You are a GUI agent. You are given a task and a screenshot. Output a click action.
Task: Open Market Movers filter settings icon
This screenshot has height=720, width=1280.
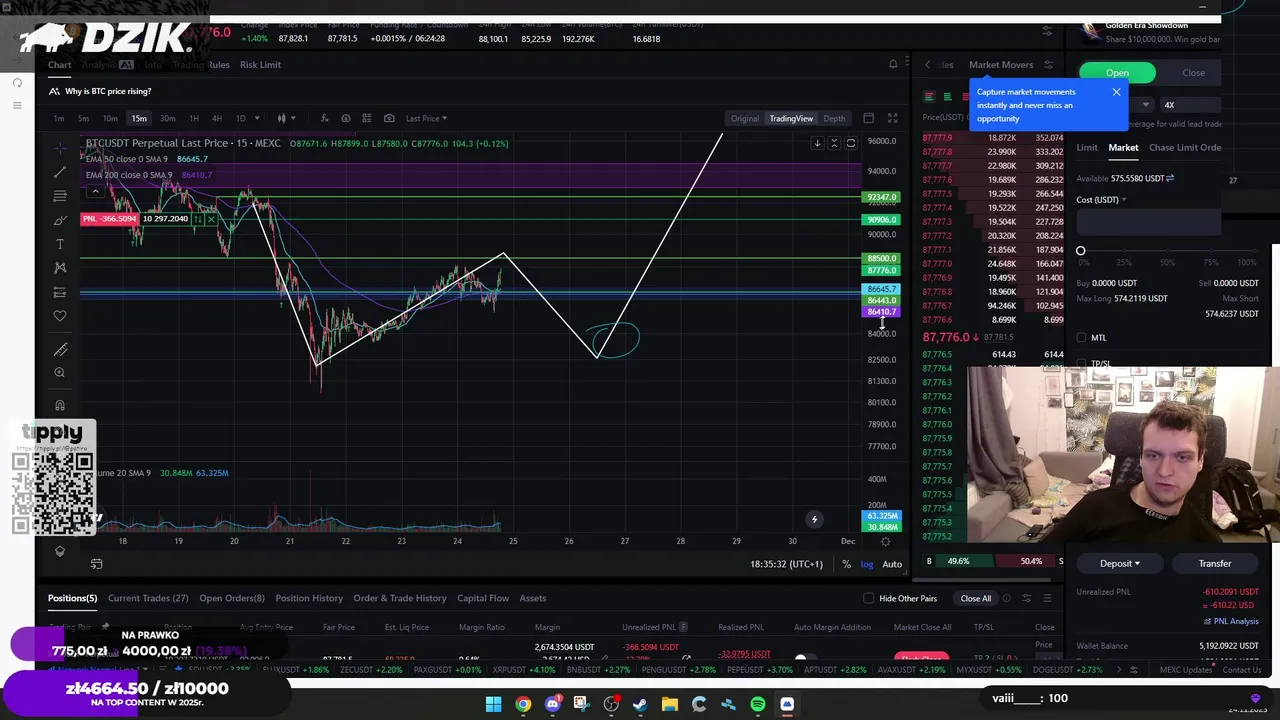1048,64
